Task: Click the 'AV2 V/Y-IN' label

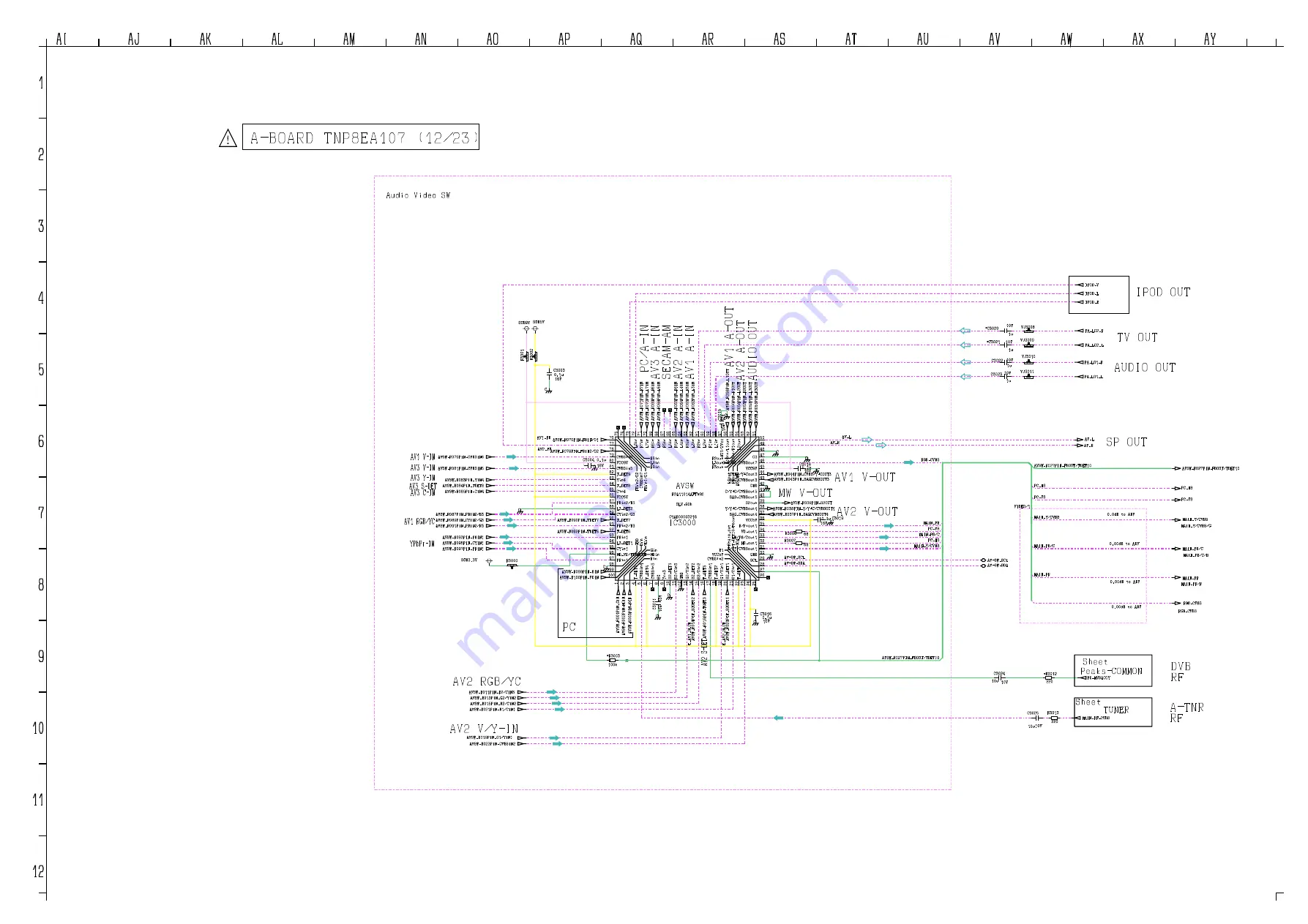Action: (484, 729)
